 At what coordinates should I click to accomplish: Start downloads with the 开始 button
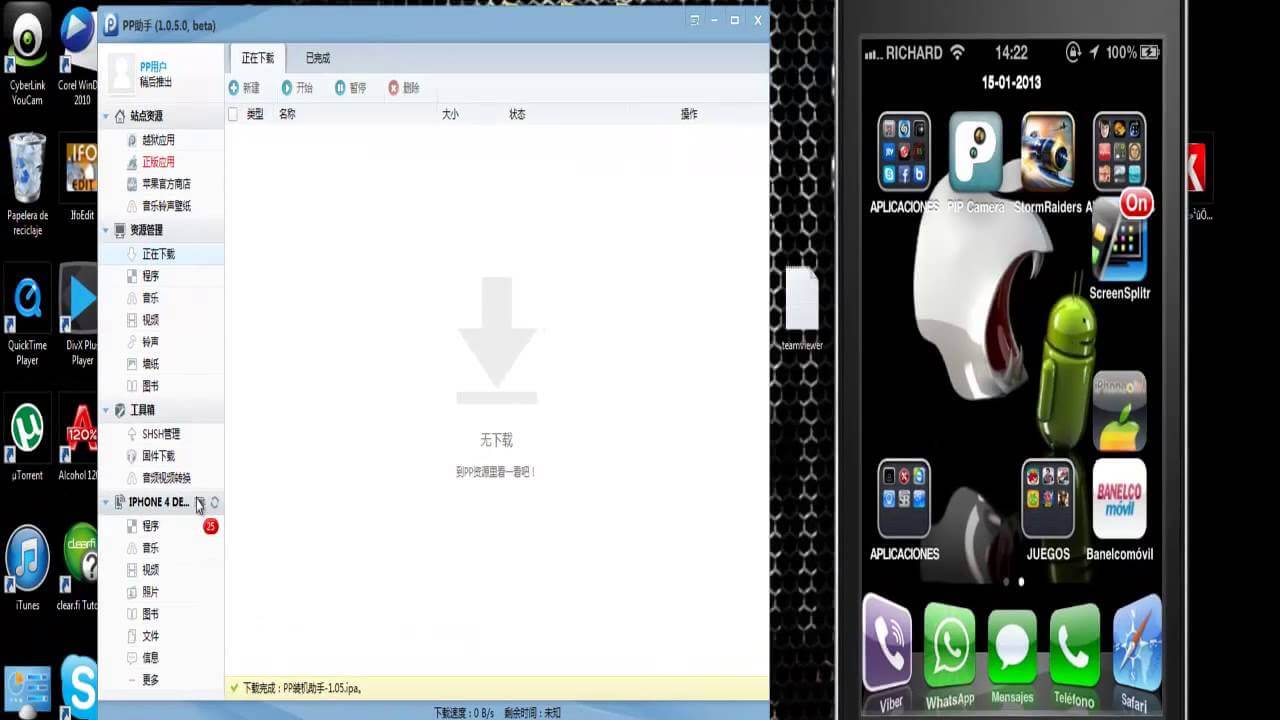[298, 88]
